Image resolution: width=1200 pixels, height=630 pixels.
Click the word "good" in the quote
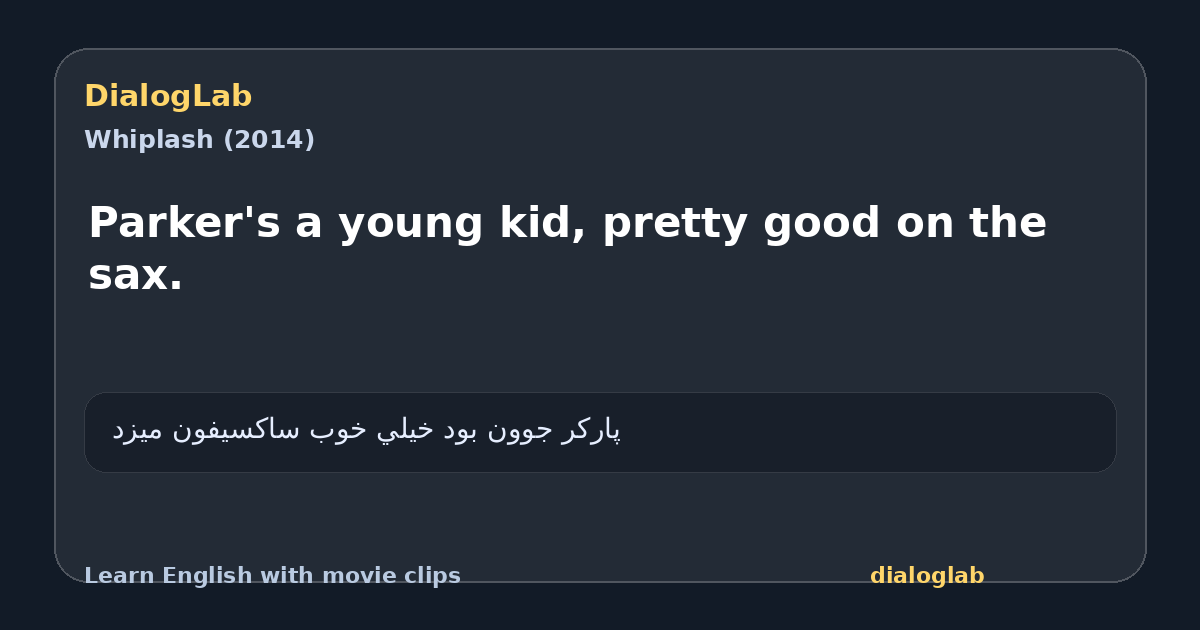pos(822,223)
